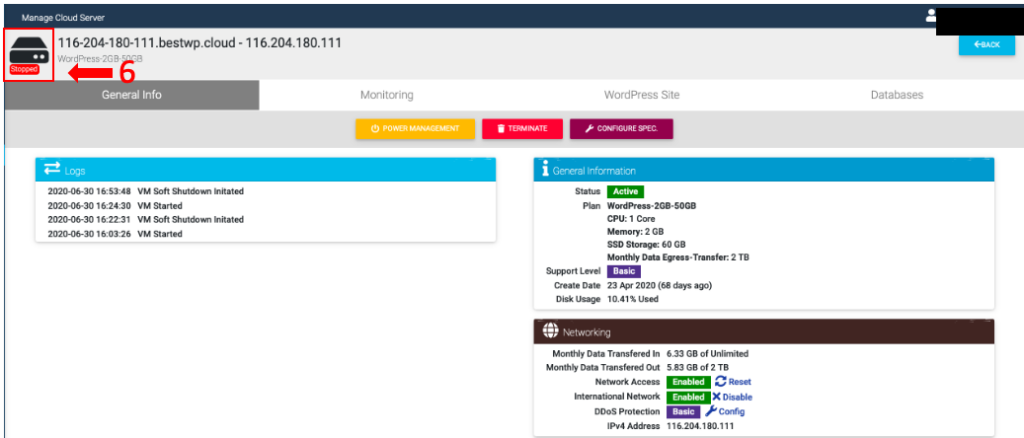1024x438 pixels.
Task: Click the Reset refresh icon
Action: point(720,382)
